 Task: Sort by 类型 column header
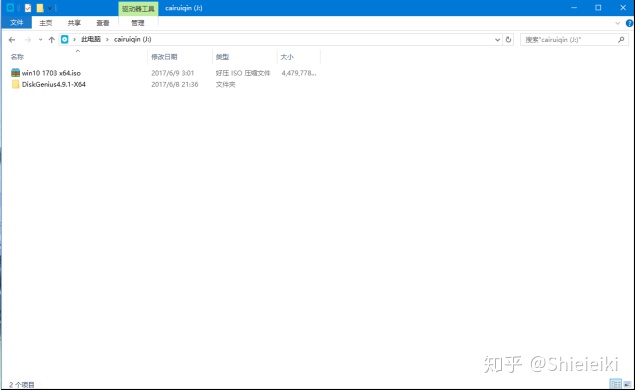[222, 57]
